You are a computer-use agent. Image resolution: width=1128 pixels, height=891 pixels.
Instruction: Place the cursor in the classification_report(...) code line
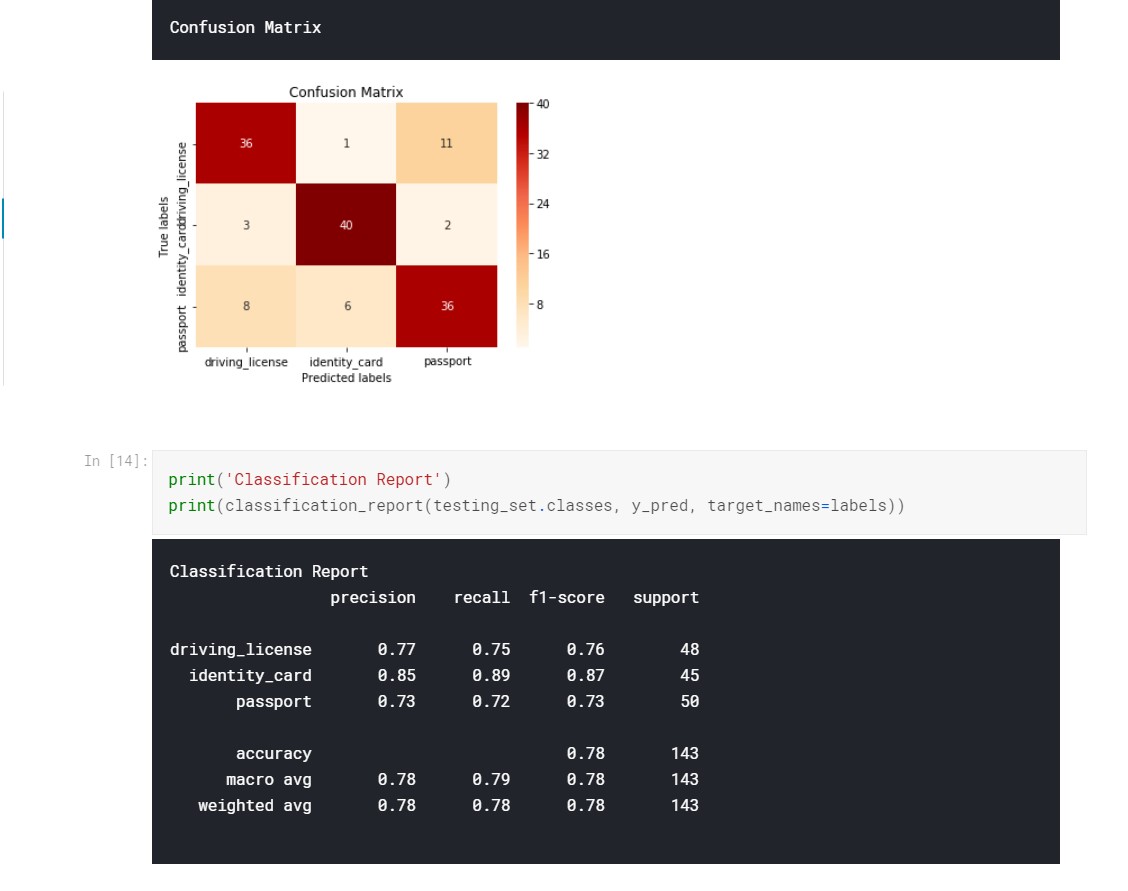(536, 506)
